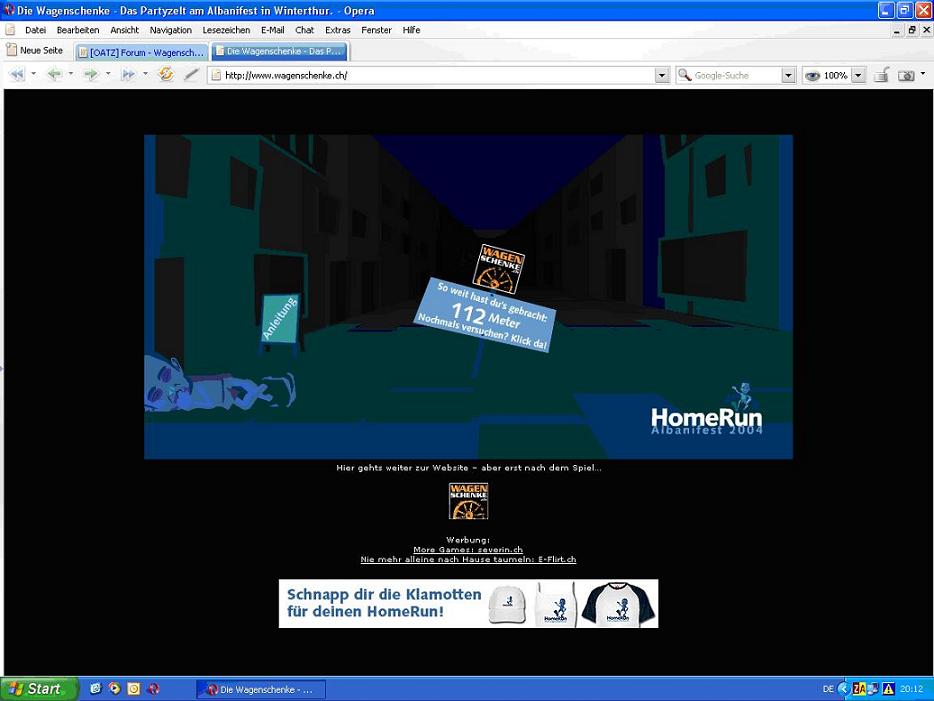The width and height of the screenshot is (934, 701).
Task: Click the wand icon in the toolbar
Action: pyautogui.click(x=191, y=75)
